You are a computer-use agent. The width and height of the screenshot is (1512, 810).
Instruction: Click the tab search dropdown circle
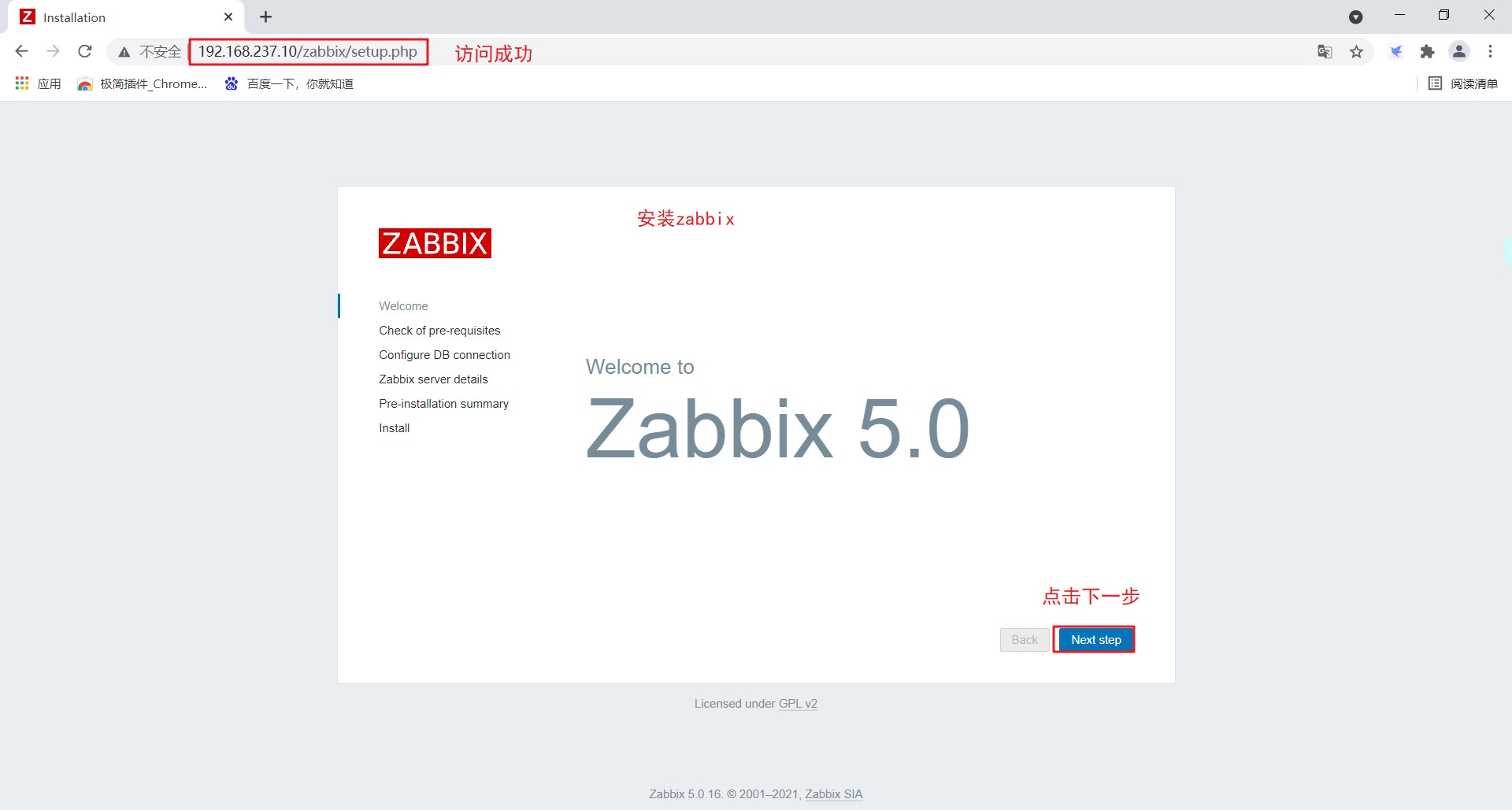point(1356,17)
